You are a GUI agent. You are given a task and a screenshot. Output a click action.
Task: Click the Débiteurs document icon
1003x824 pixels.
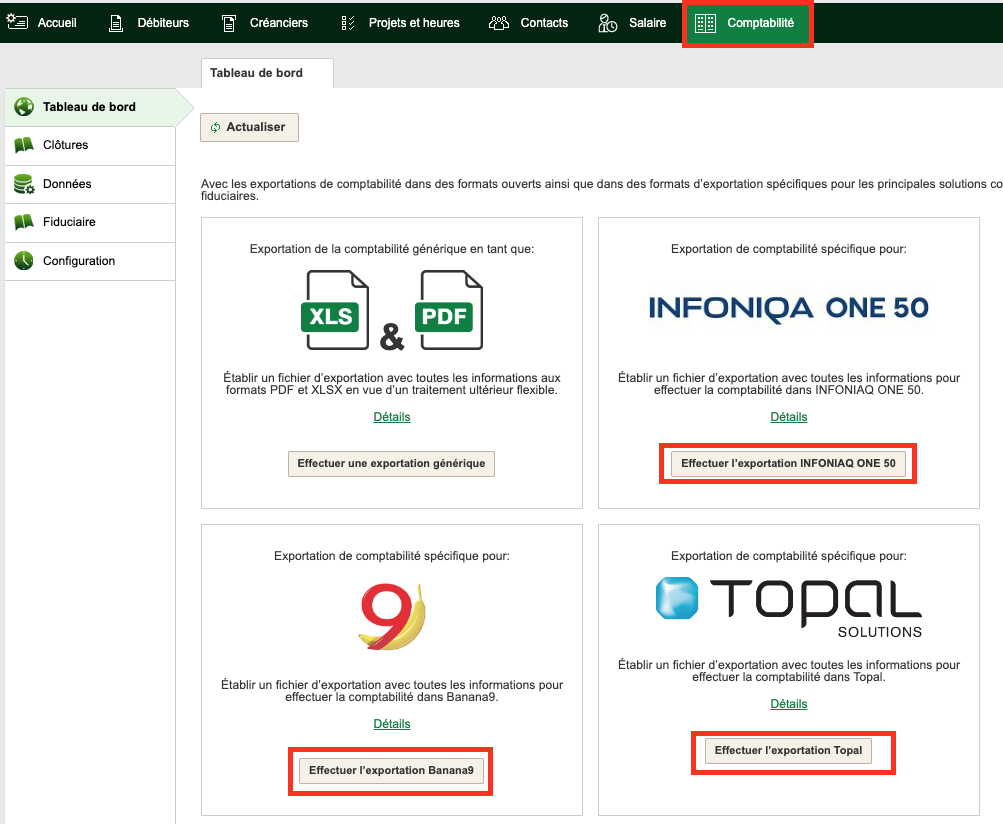(x=116, y=24)
